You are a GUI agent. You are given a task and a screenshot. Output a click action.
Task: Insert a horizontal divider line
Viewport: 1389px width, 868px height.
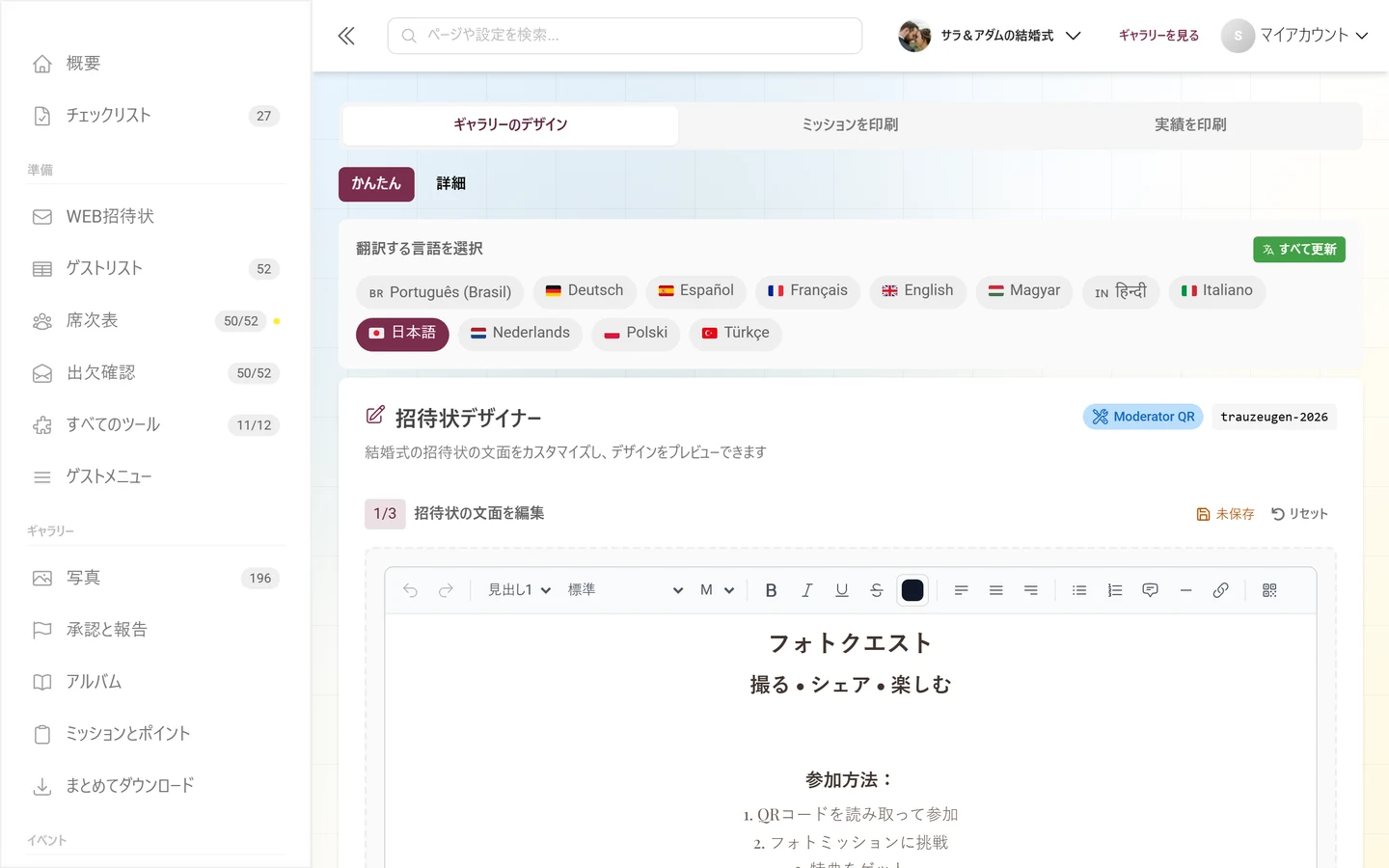coord(1185,590)
